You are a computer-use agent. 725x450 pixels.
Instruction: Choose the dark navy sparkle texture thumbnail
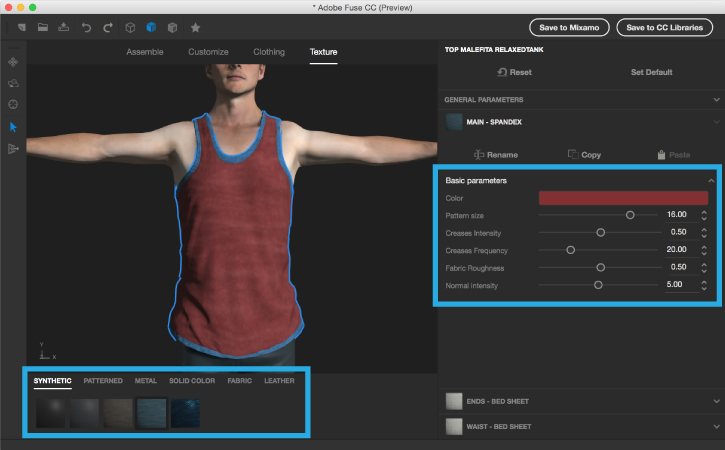[185, 413]
